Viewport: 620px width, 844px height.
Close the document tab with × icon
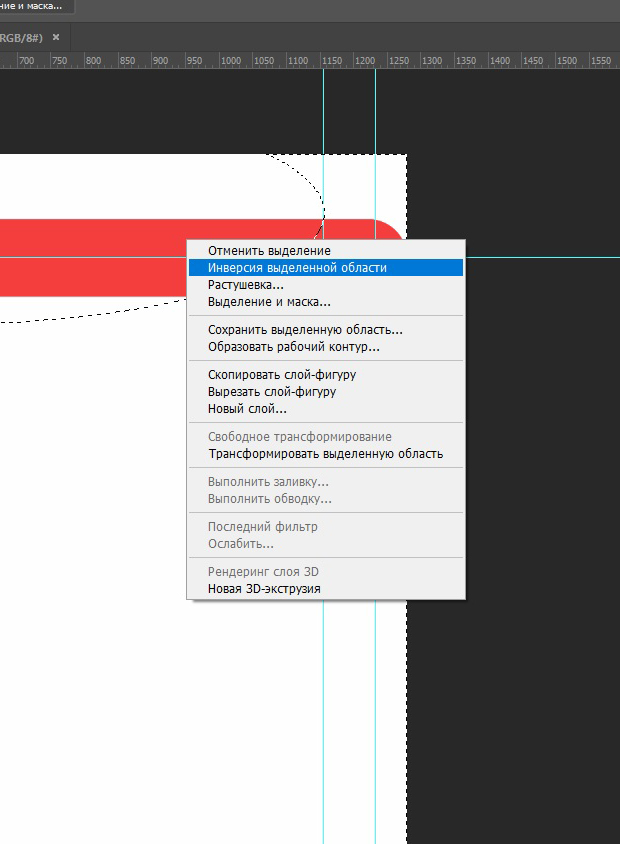click(x=56, y=37)
